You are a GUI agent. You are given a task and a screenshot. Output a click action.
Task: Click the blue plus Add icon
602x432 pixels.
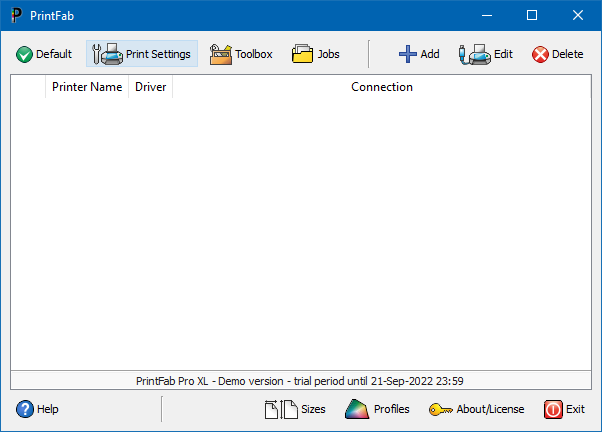[x=408, y=54]
